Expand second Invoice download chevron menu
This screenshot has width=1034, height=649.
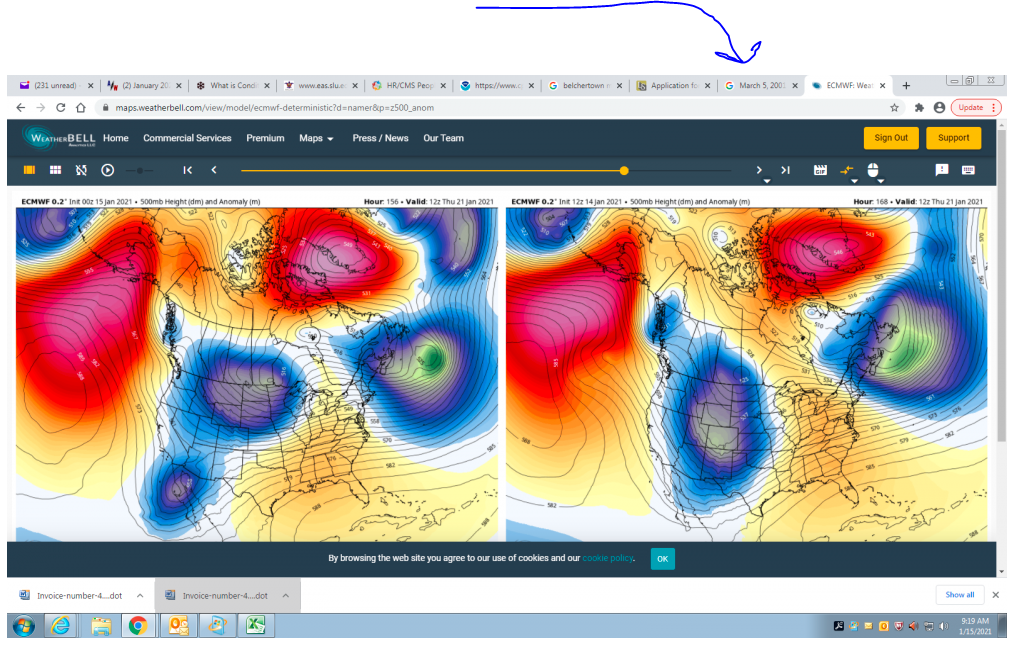(x=286, y=596)
